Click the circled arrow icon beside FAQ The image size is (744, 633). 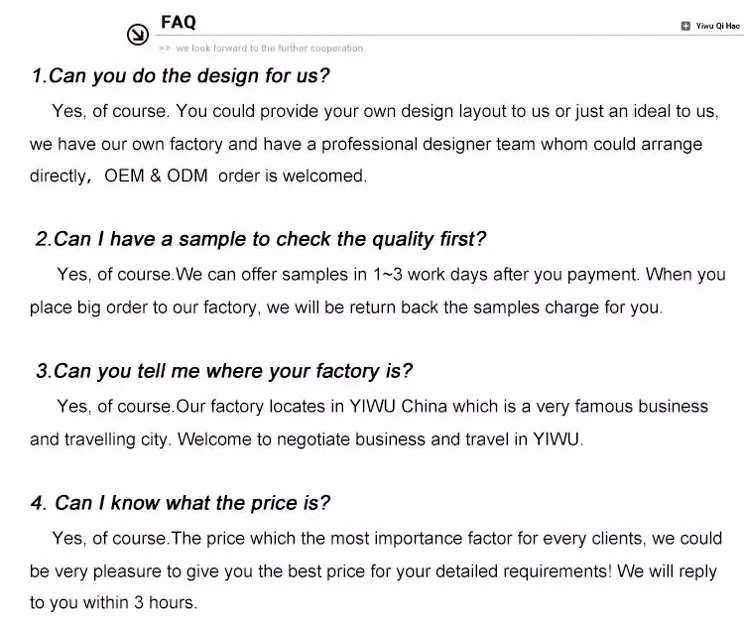(136, 36)
